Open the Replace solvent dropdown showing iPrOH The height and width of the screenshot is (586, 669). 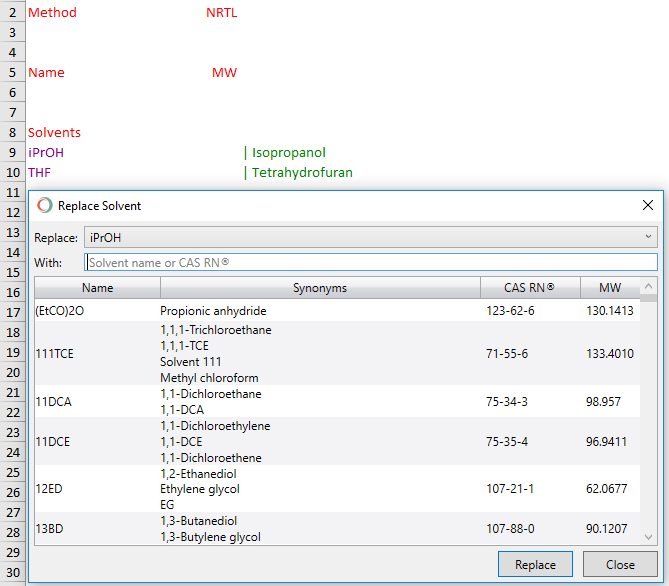click(370, 237)
